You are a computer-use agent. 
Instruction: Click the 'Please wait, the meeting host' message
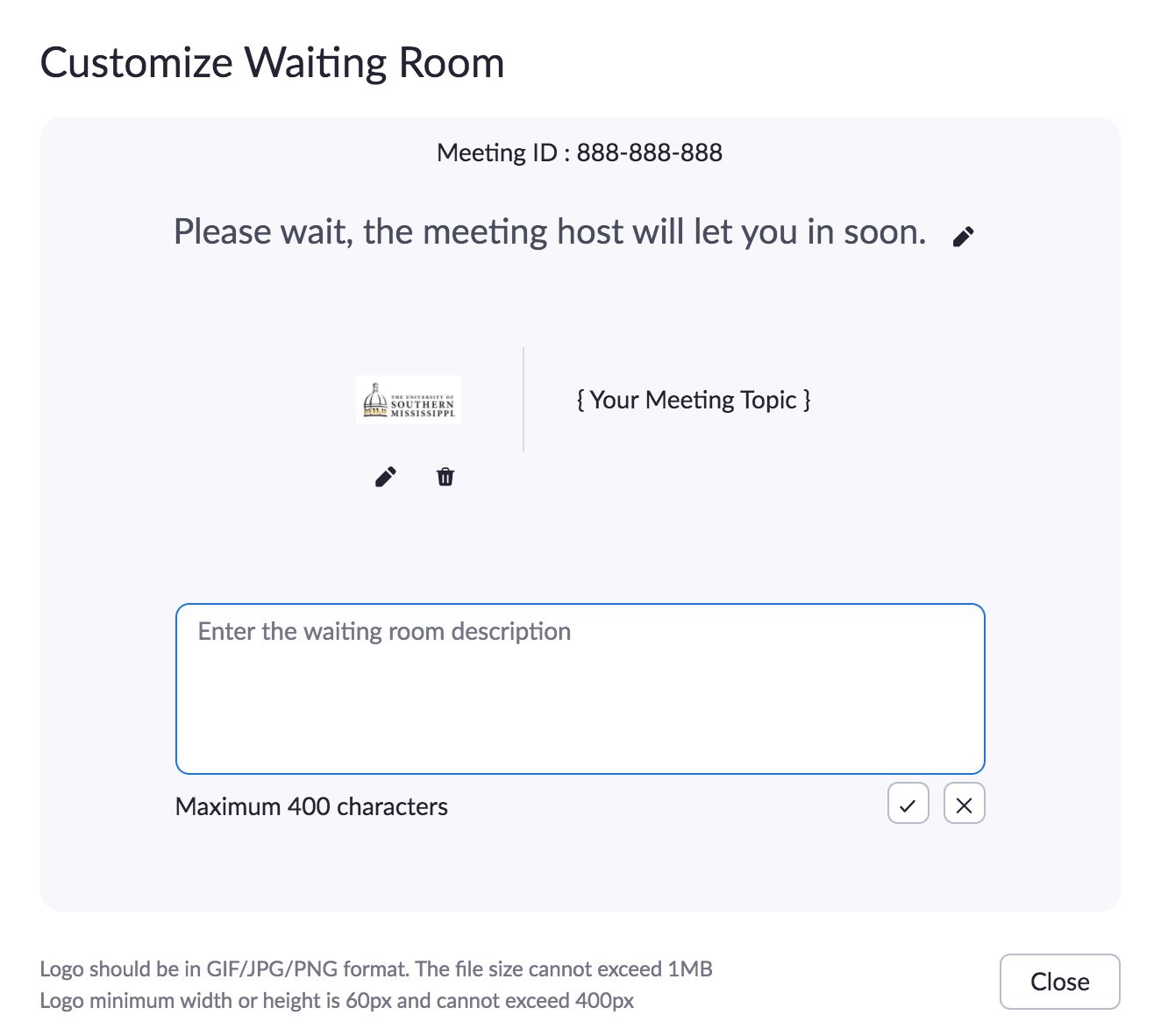click(550, 232)
